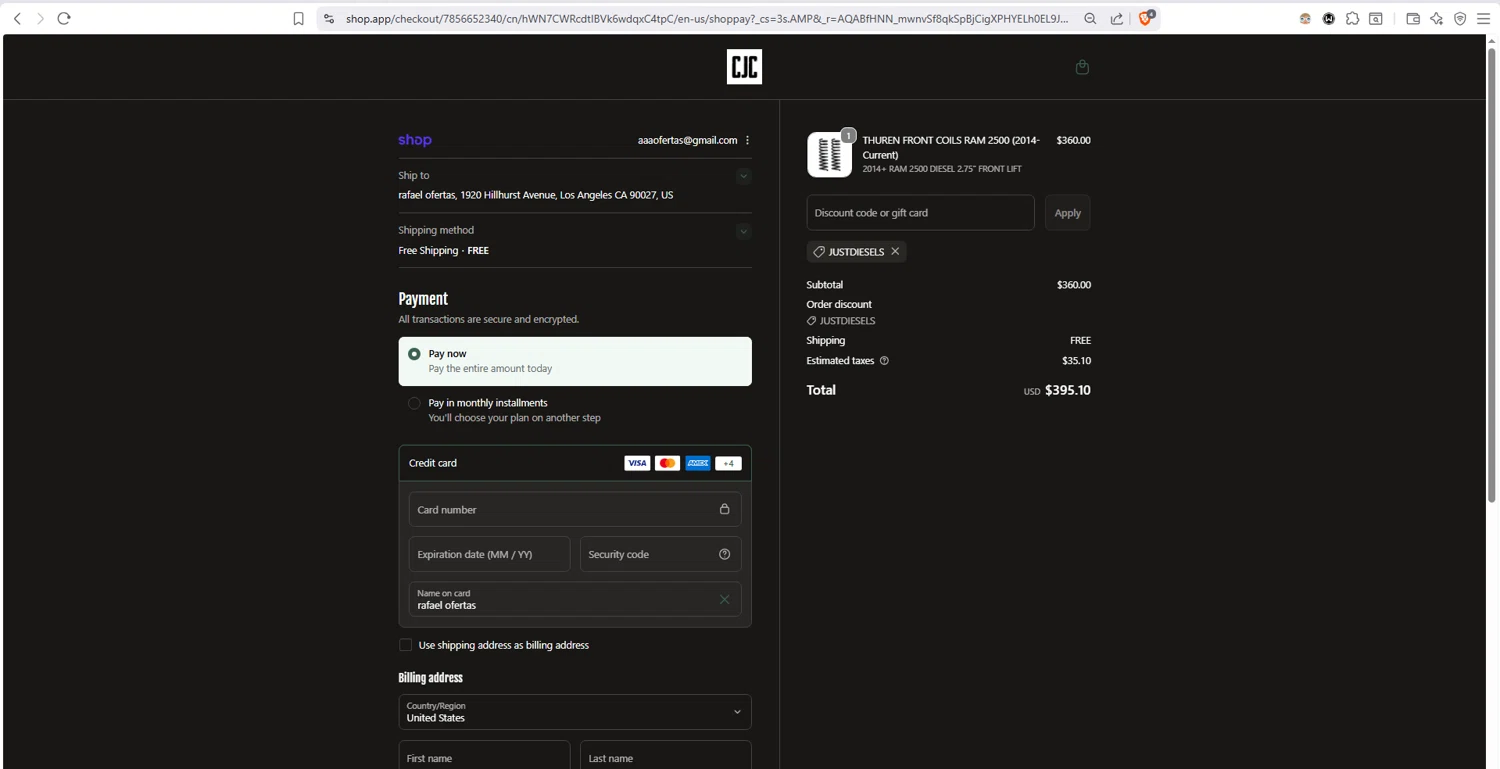Open the Country/Region dropdown
1500x769 pixels.
pyautogui.click(x=575, y=712)
